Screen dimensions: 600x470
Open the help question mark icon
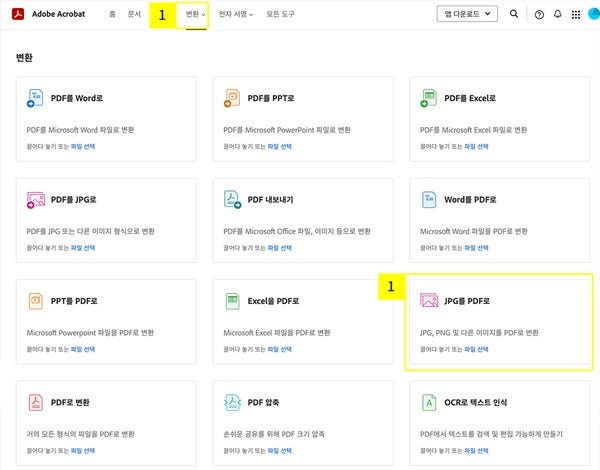click(x=539, y=15)
